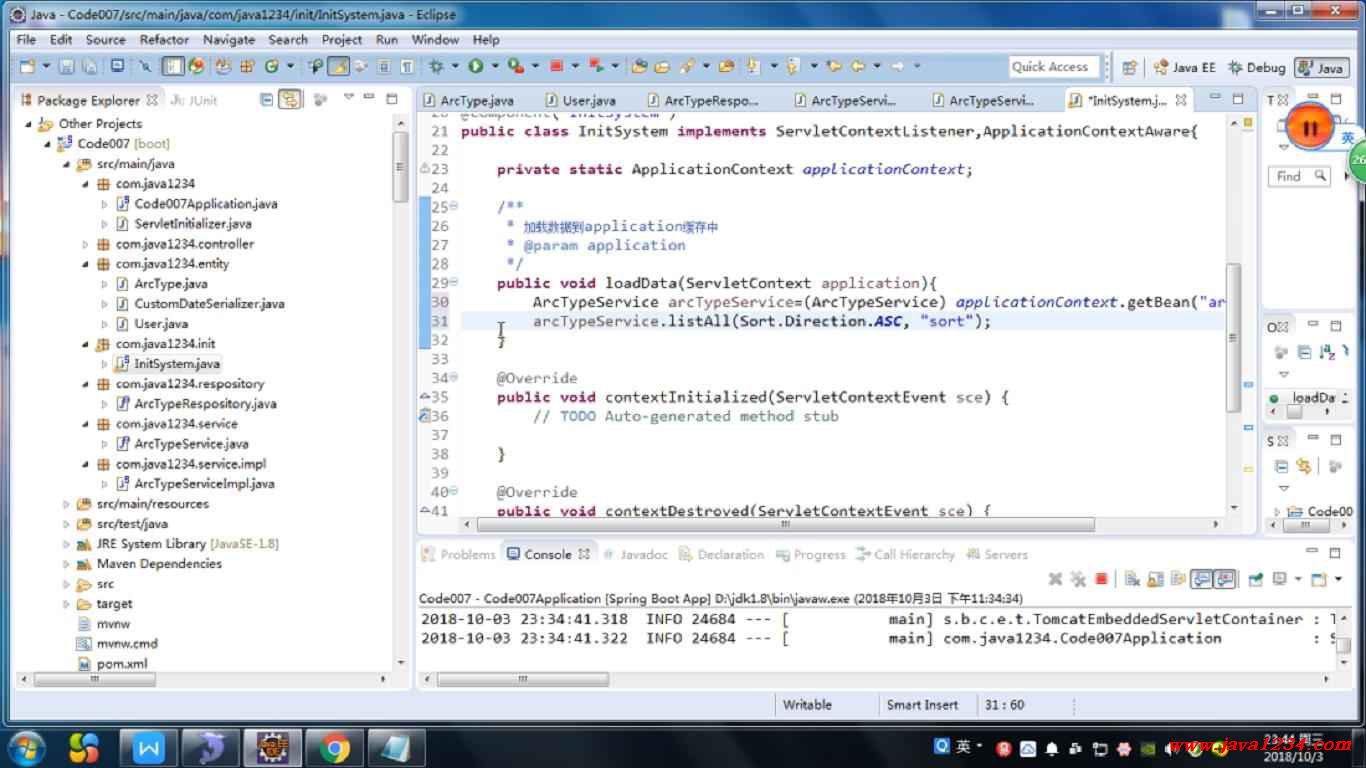Collapse the loadData method on line 29

(x=454, y=282)
